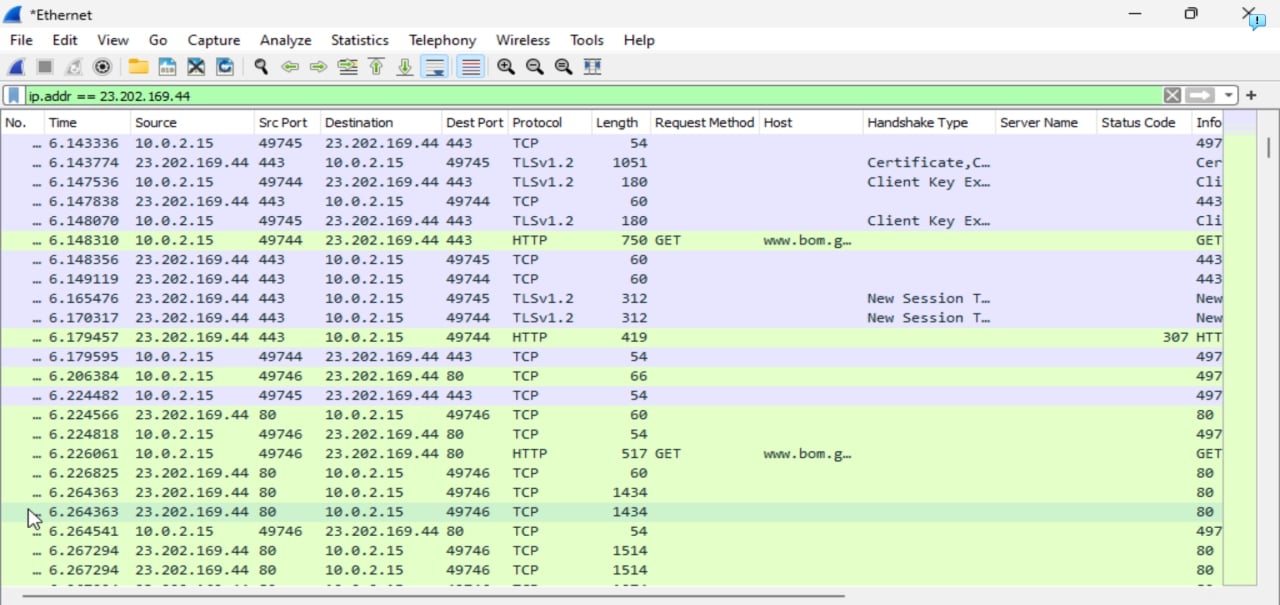The height and width of the screenshot is (605, 1280).
Task: Open a capture file
Action: click(x=138, y=67)
